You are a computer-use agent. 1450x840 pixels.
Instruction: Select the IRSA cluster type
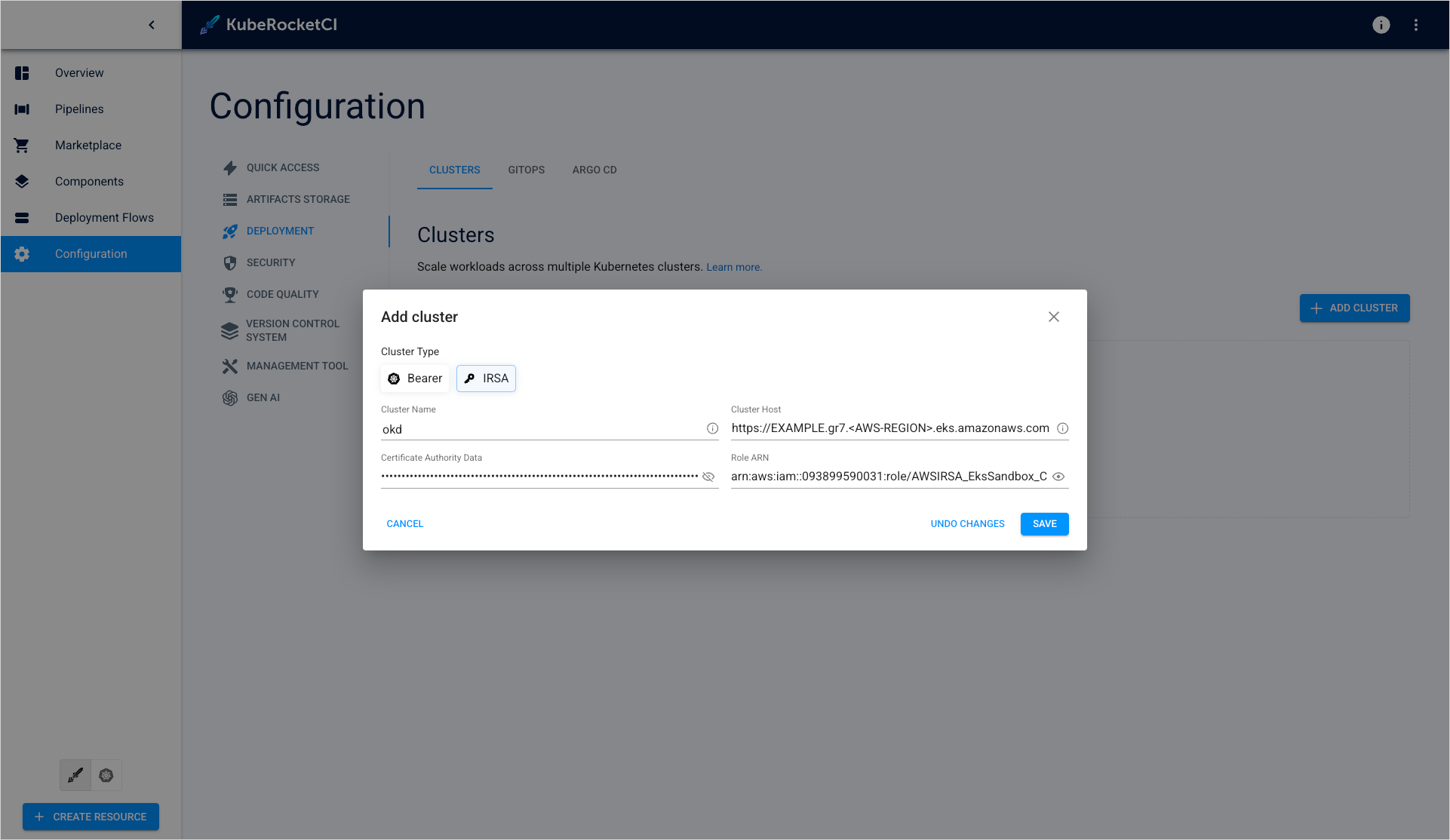[x=486, y=379]
